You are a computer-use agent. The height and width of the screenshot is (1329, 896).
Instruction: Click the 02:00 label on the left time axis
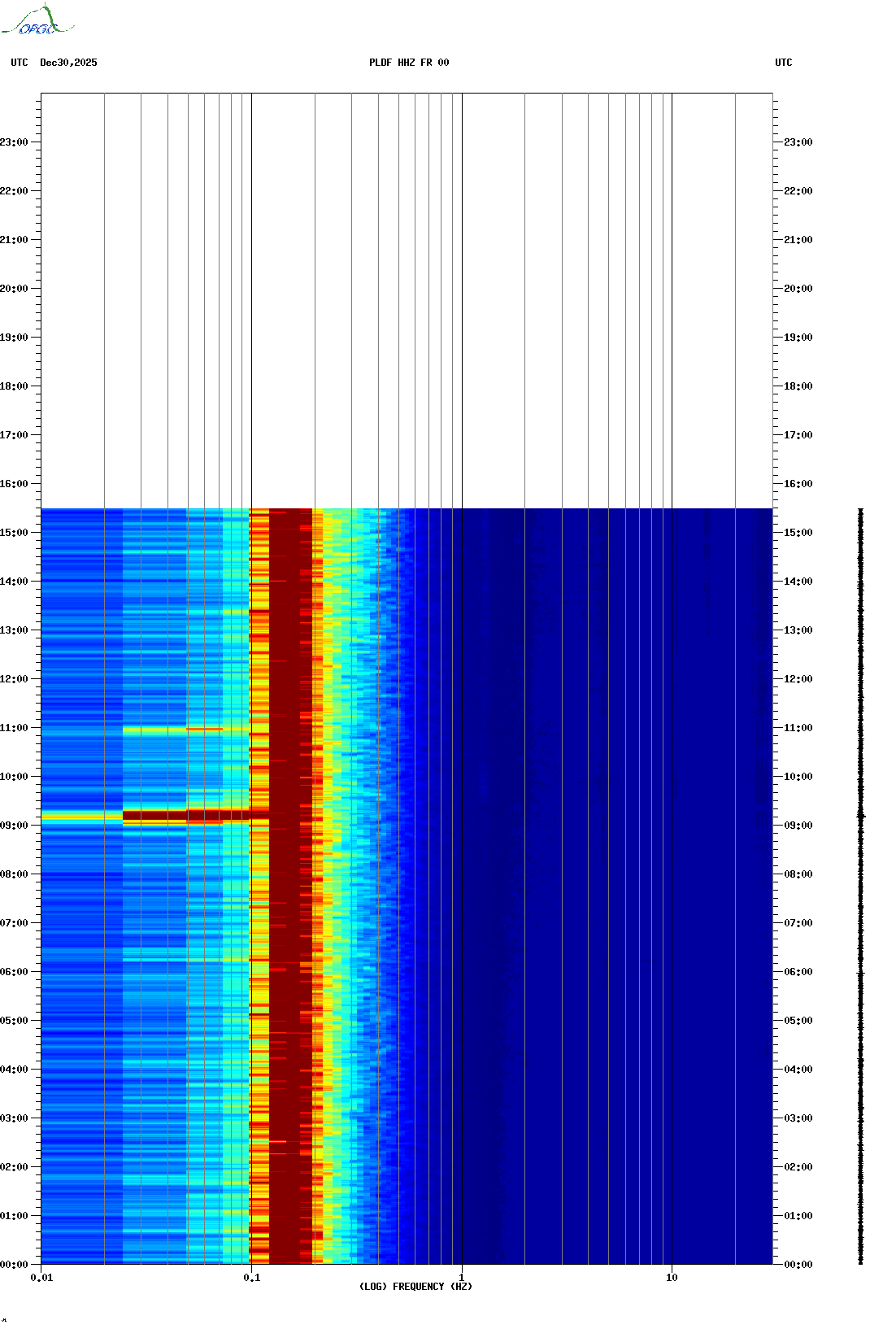click(x=14, y=1167)
